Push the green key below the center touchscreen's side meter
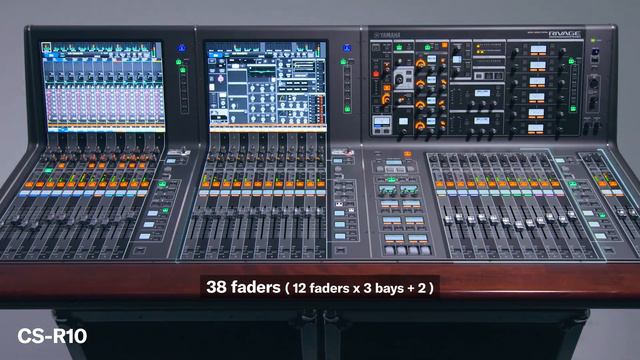The height and width of the screenshot is (360, 640). (x=347, y=109)
